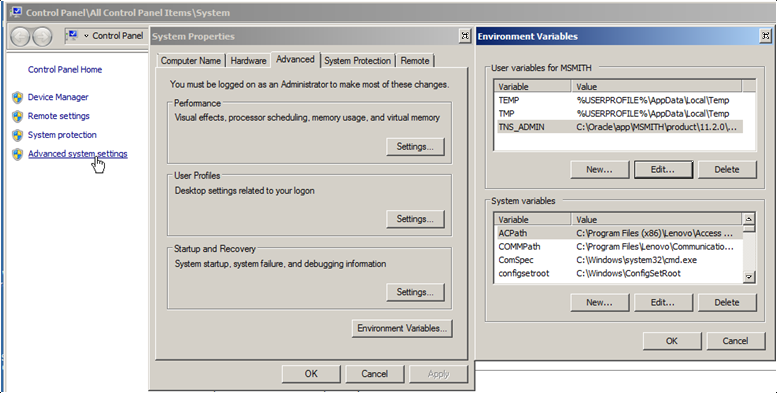
Task: Click the shield icon beside Device Manager
Action: coord(18,97)
